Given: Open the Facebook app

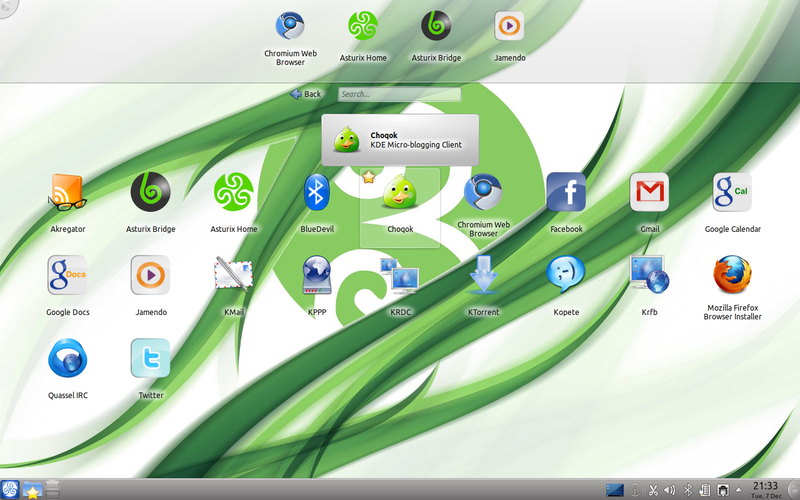Looking at the screenshot, I should point(566,203).
